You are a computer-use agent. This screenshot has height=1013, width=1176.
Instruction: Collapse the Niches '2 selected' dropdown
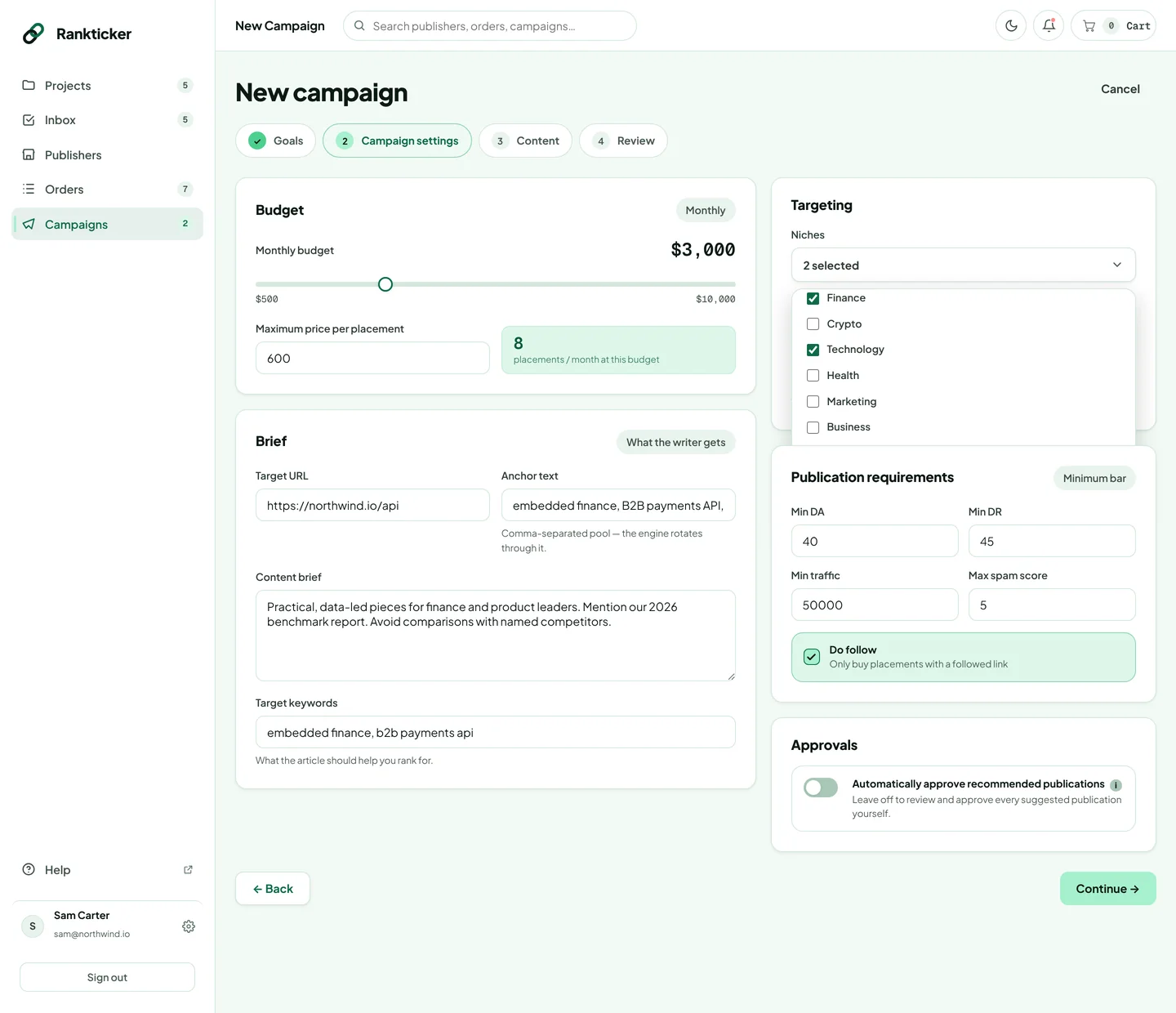[x=963, y=265]
